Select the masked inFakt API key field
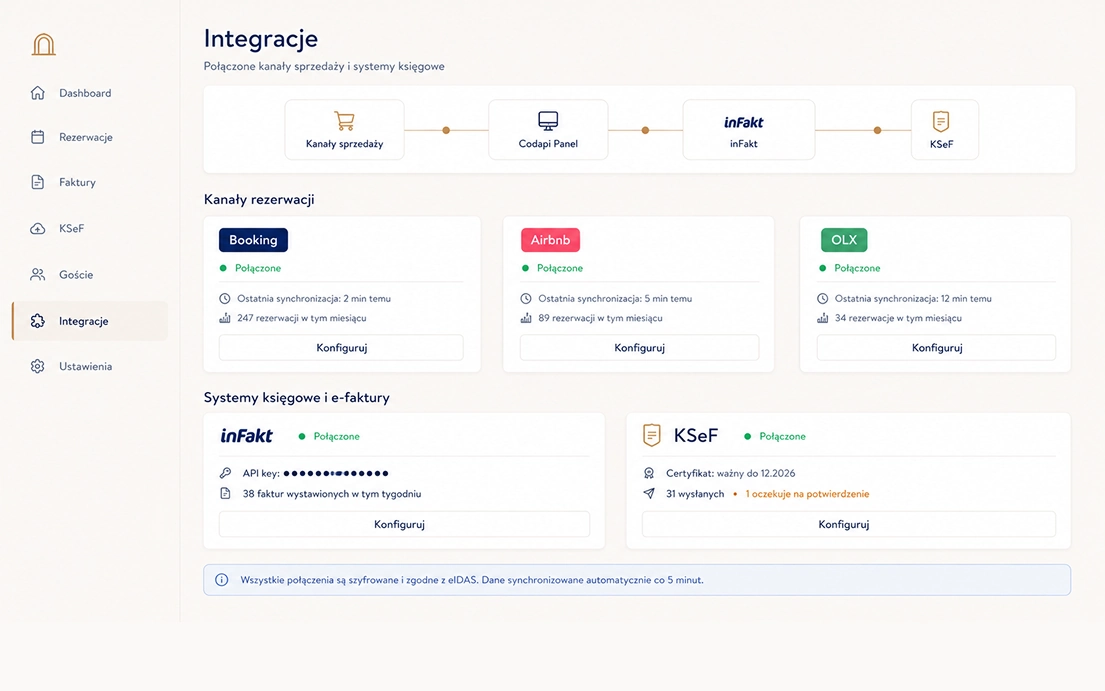This screenshot has width=1105, height=691. tap(335, 473)
